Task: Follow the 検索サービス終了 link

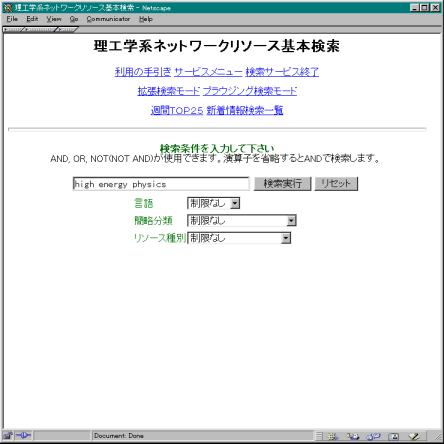Action: 282,72
